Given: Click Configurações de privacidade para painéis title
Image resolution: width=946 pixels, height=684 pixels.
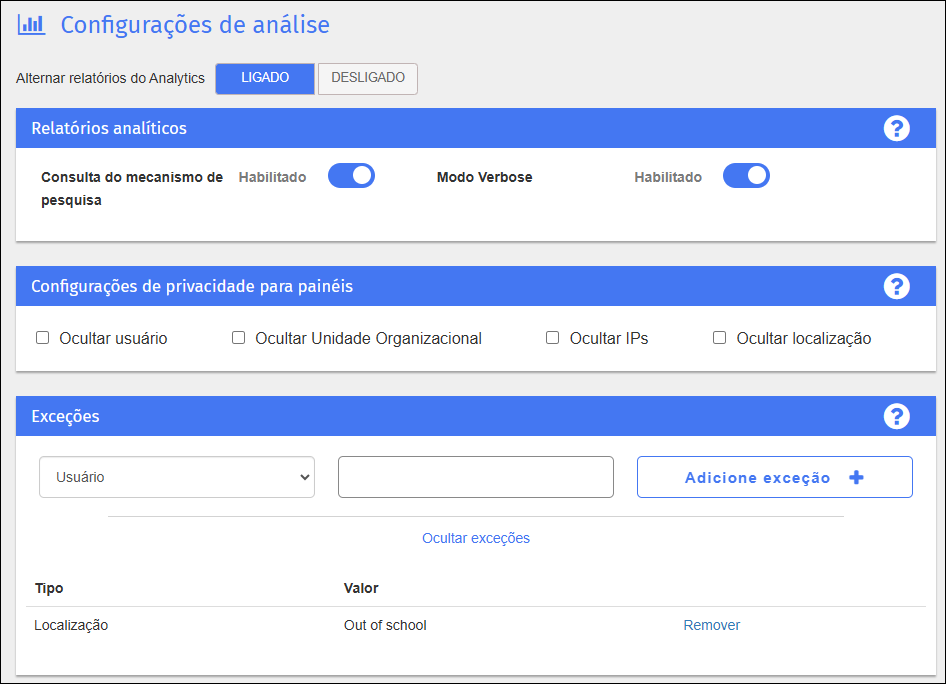Looking at the screenshot, I should point(192,286).
